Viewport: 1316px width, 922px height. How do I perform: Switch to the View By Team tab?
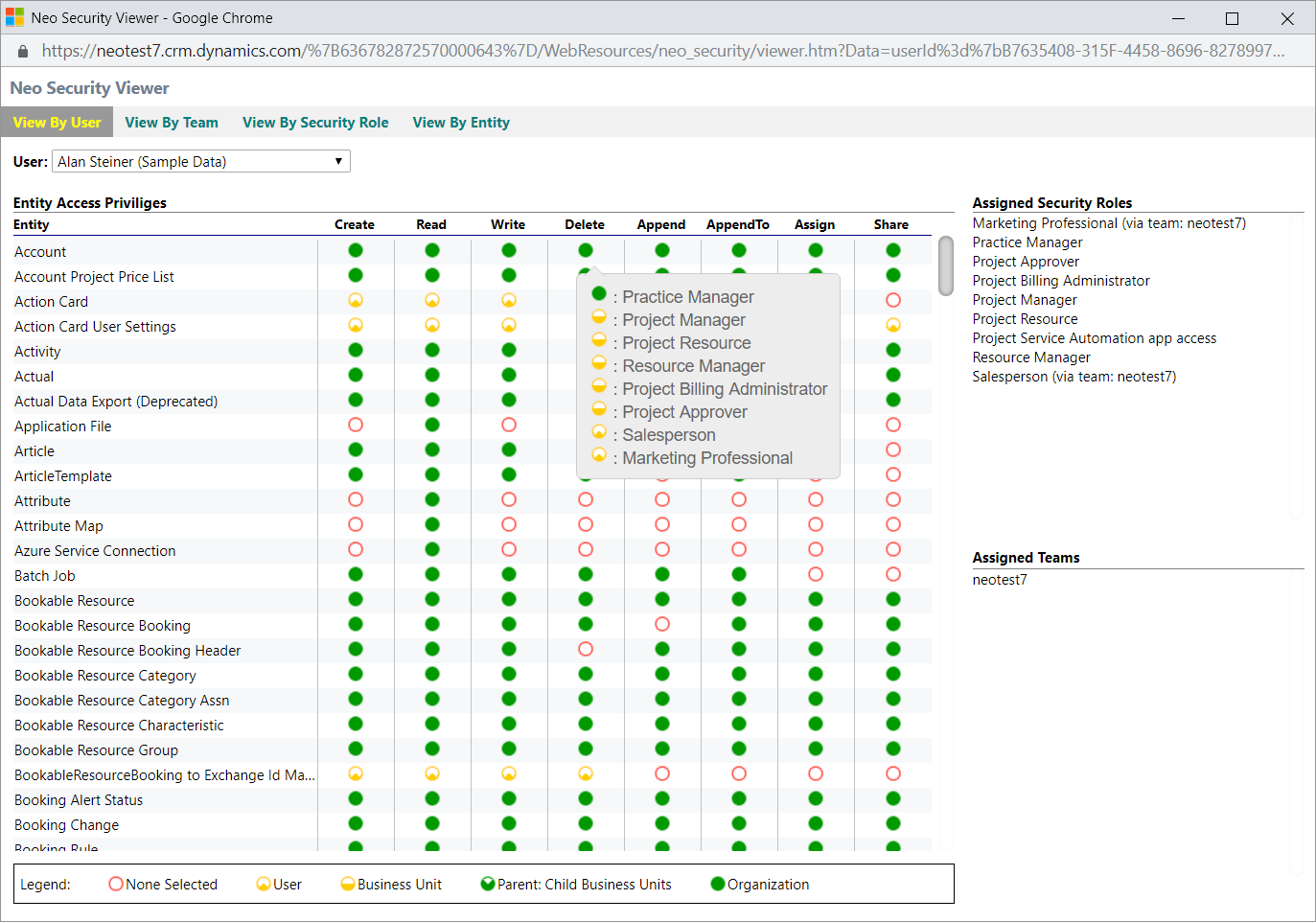tap(172, 123)
